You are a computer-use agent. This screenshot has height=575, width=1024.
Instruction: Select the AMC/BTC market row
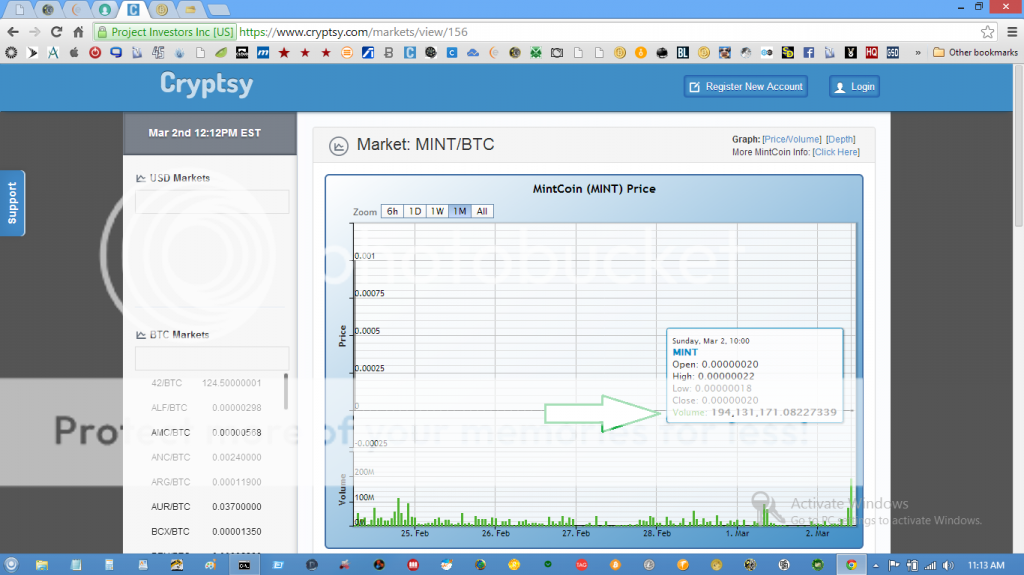coord(206,433)
